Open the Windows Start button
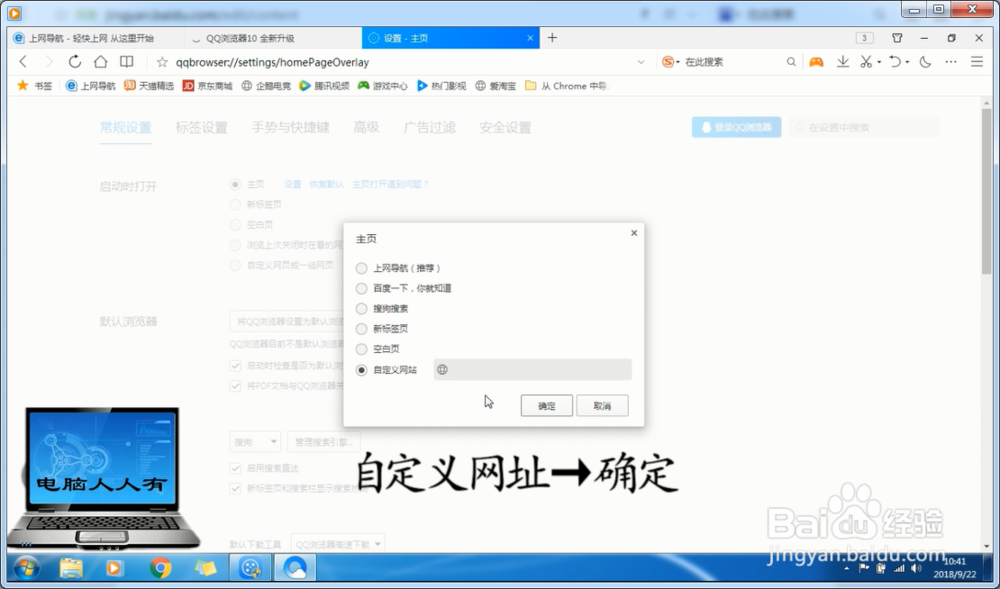This screenshot has height=589, width=1000. pos(26,567)
